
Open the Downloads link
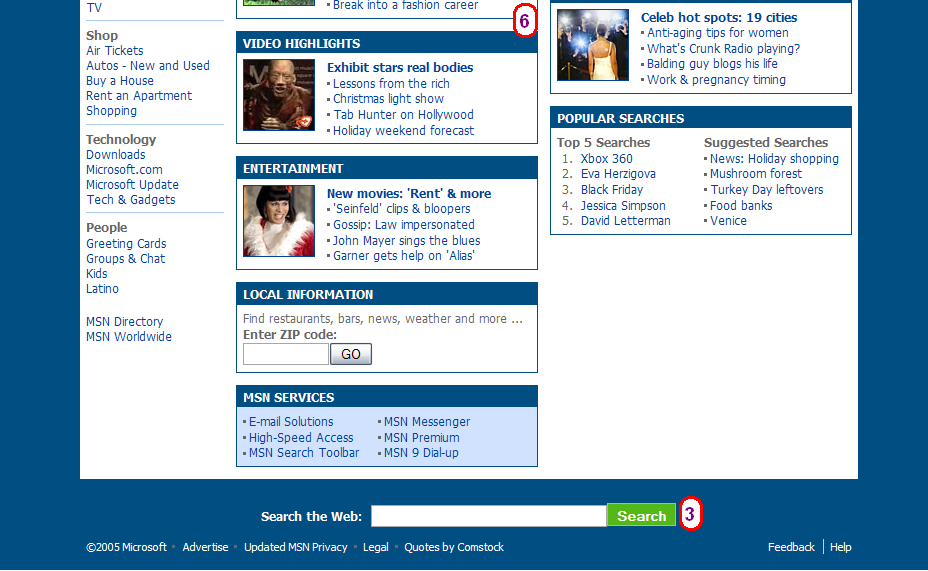point(115,155)
